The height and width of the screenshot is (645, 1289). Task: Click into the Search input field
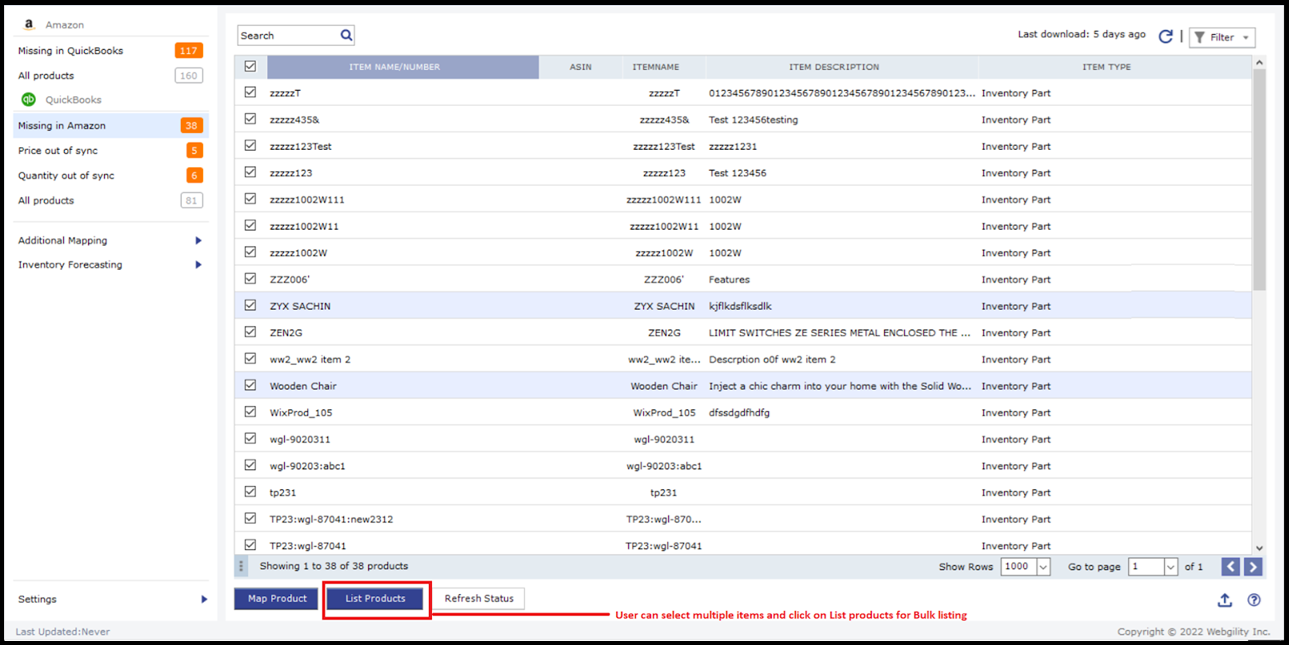point(287,36)
